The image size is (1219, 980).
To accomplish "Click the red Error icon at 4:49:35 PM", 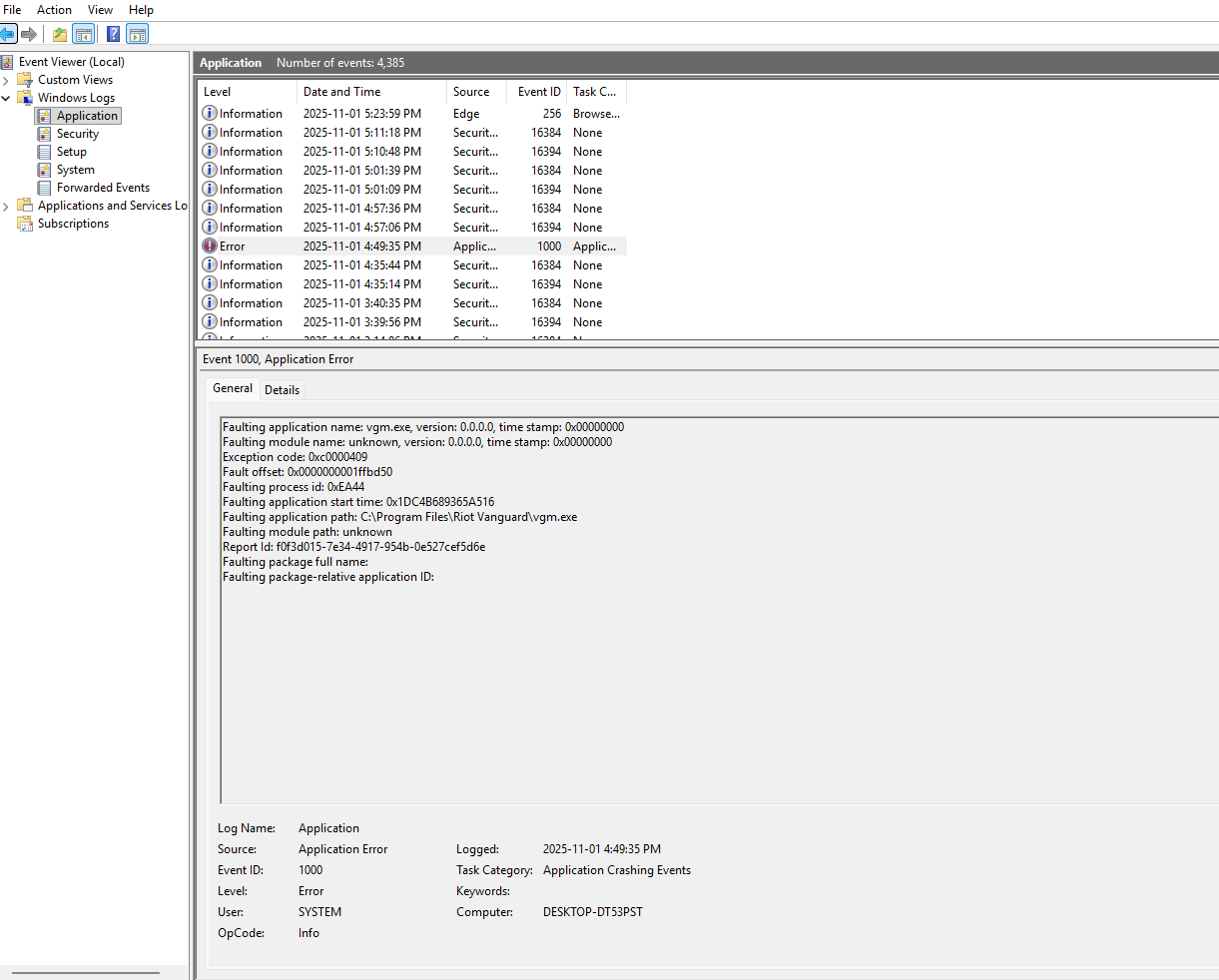I will pos(210,245).
